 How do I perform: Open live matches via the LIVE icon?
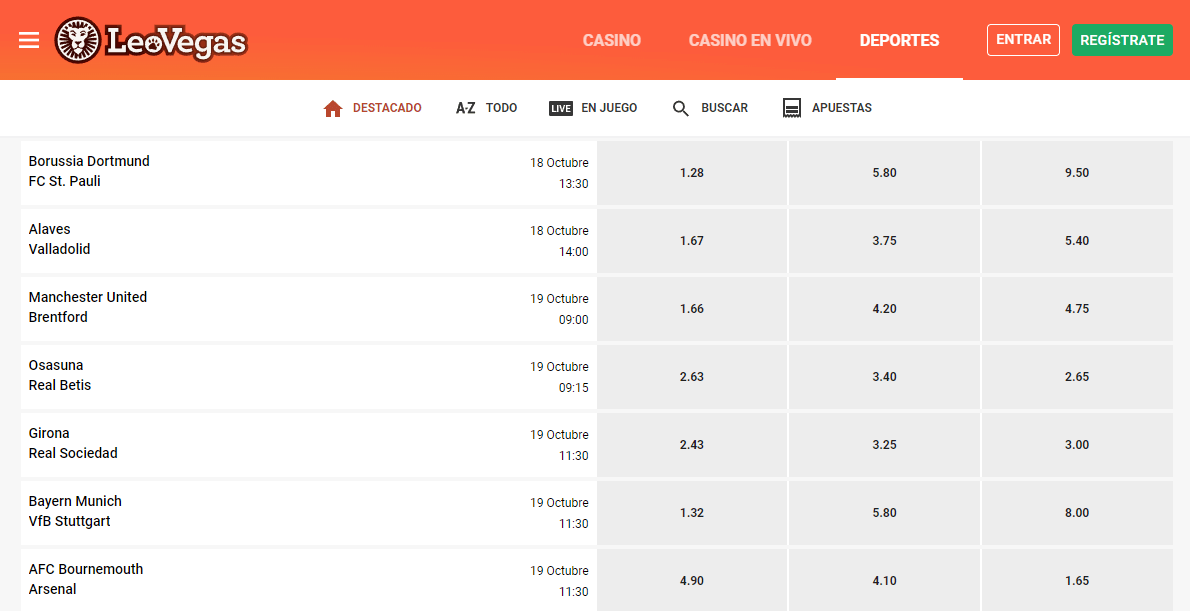(561, 107)
